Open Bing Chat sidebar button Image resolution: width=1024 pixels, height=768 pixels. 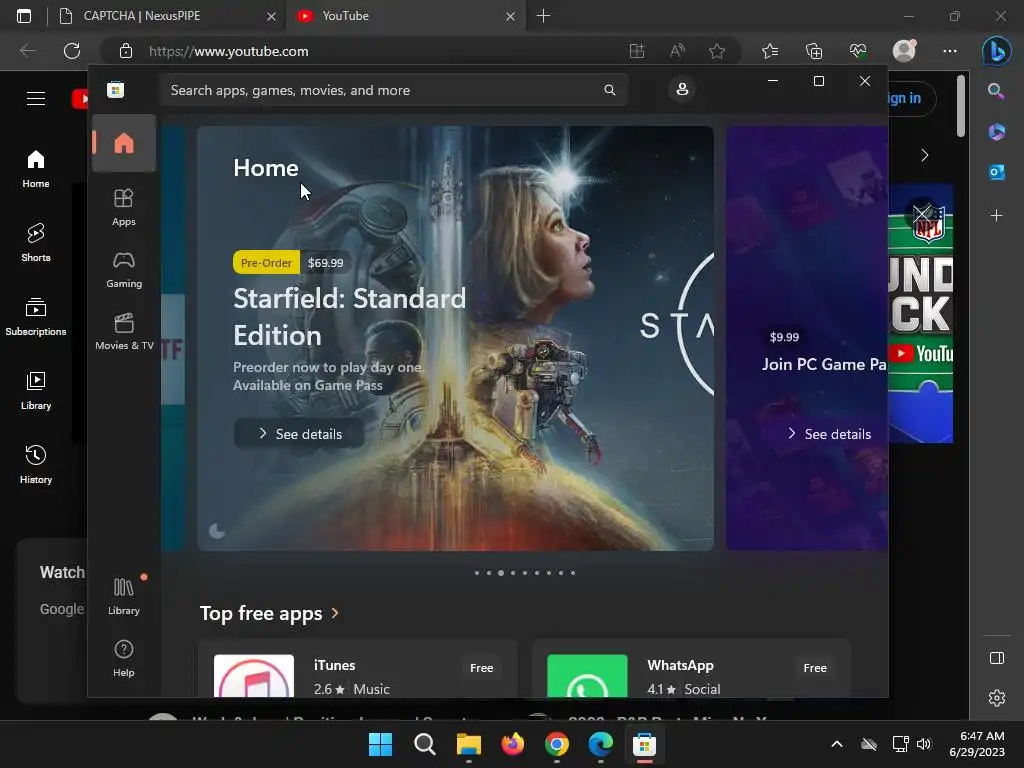pos(997,51)
